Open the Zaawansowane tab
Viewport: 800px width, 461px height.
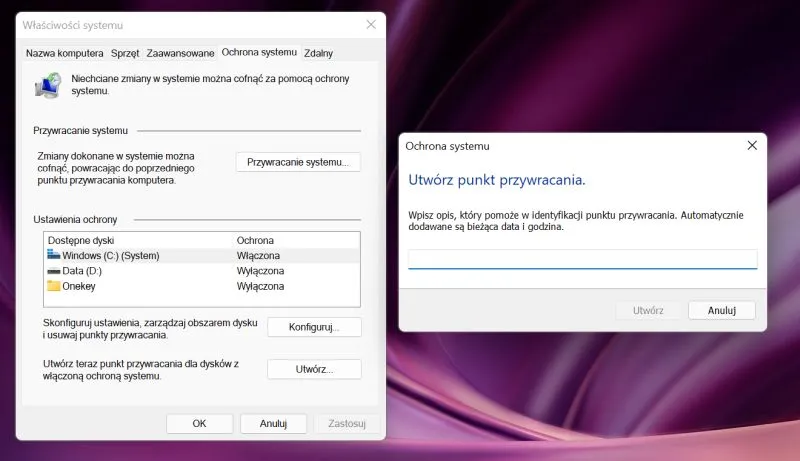coord(180,53)
